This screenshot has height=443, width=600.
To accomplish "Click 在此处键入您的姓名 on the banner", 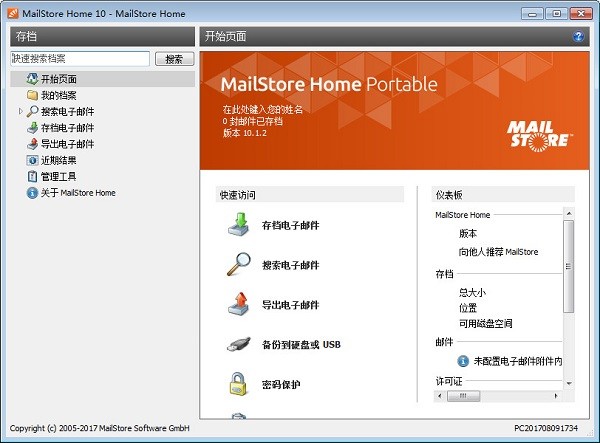I will (262, 109).
